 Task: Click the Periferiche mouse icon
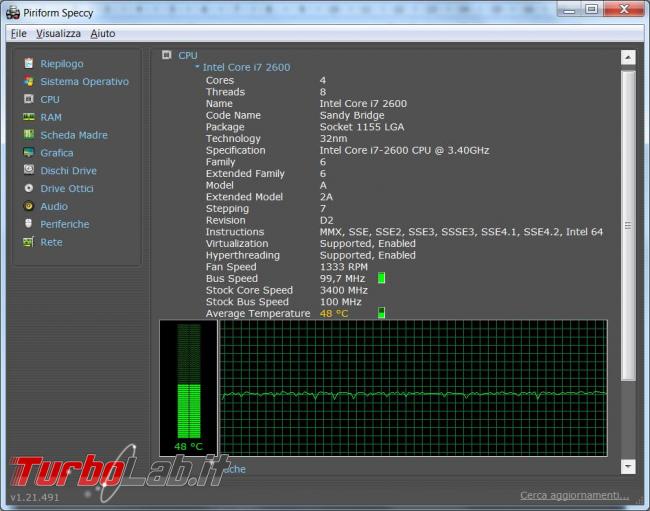pyautogui.click(x=29, y=224)
